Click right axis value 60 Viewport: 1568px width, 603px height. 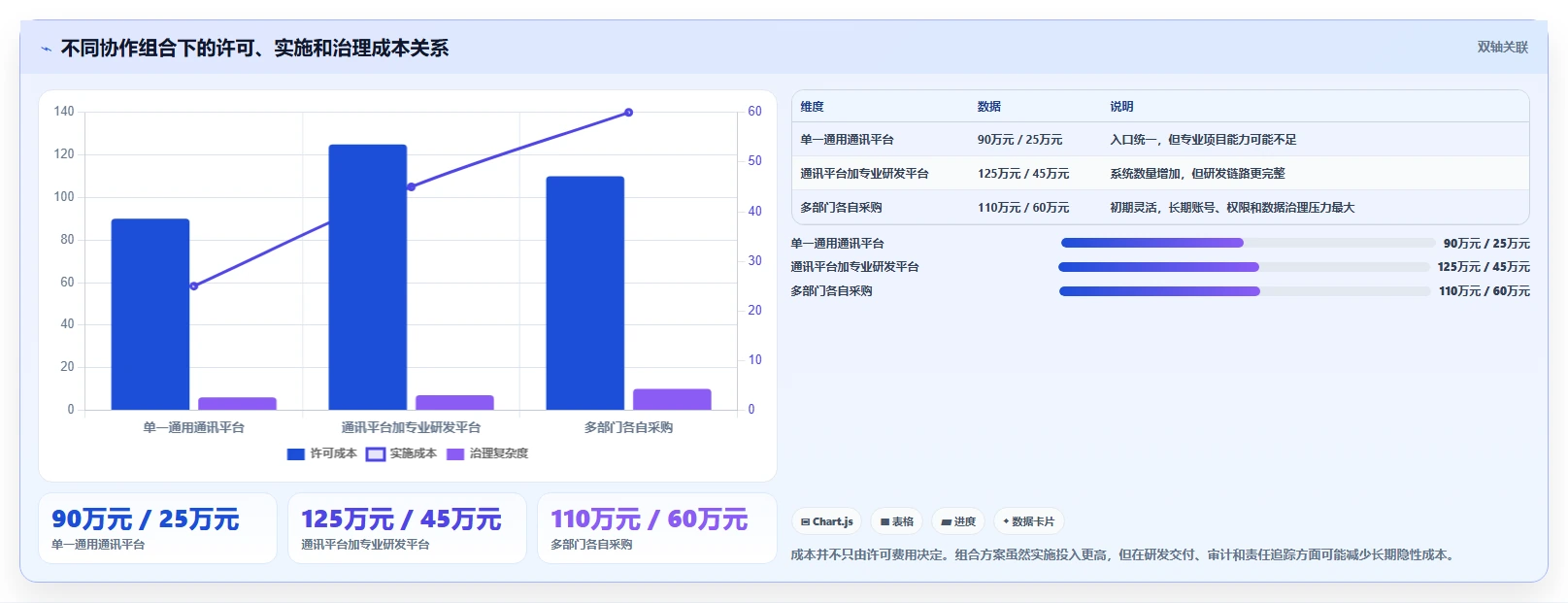coord(754,112)
